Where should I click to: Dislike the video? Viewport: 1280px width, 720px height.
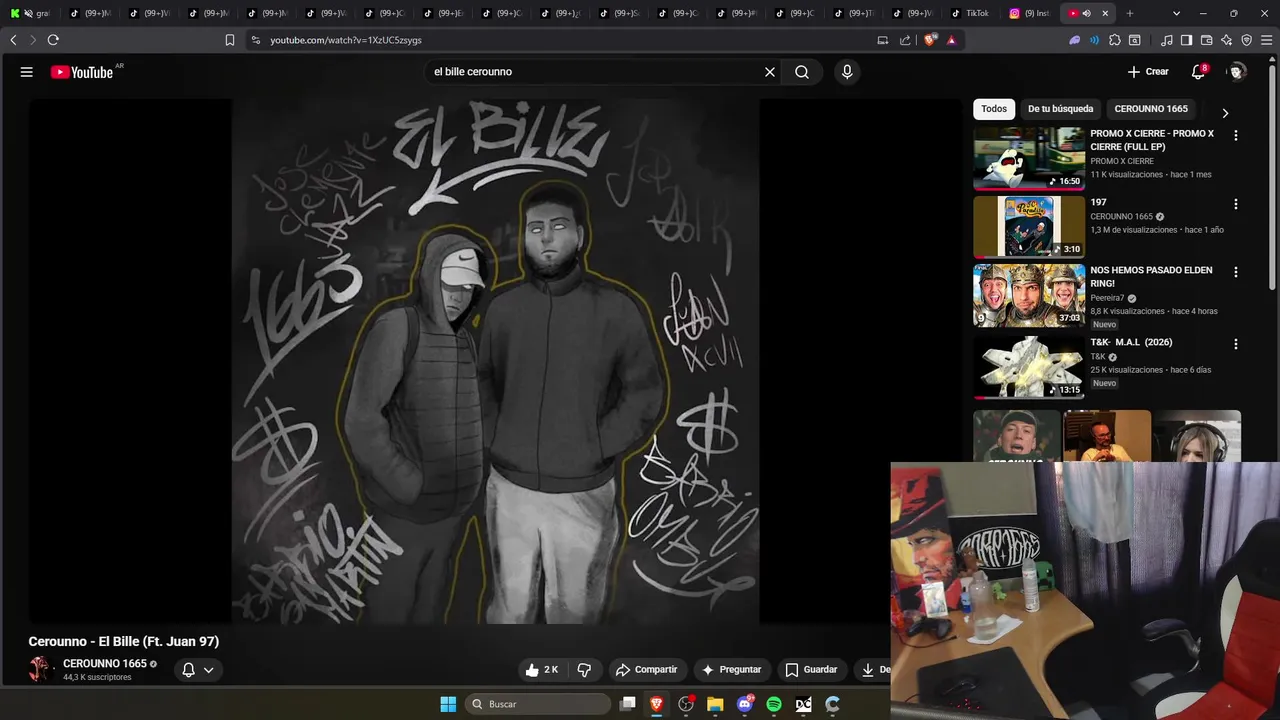584,670
